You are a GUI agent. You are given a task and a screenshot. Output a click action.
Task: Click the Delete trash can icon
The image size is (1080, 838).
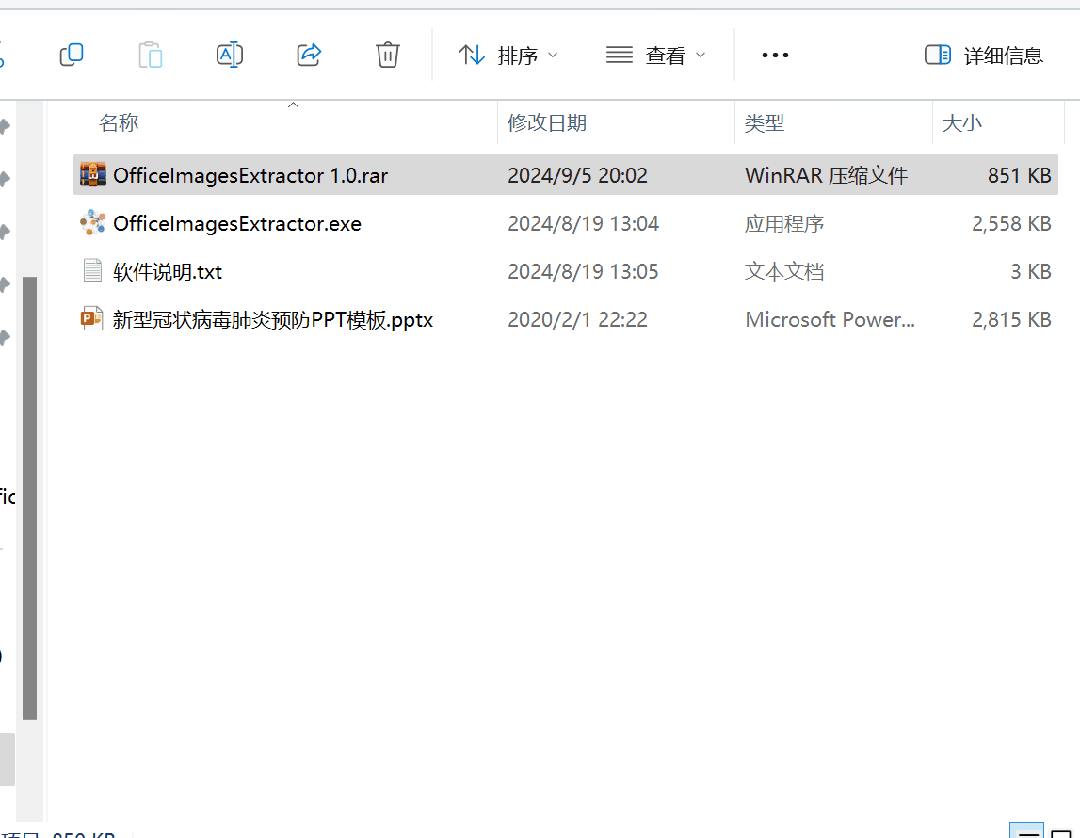[388, 54]
